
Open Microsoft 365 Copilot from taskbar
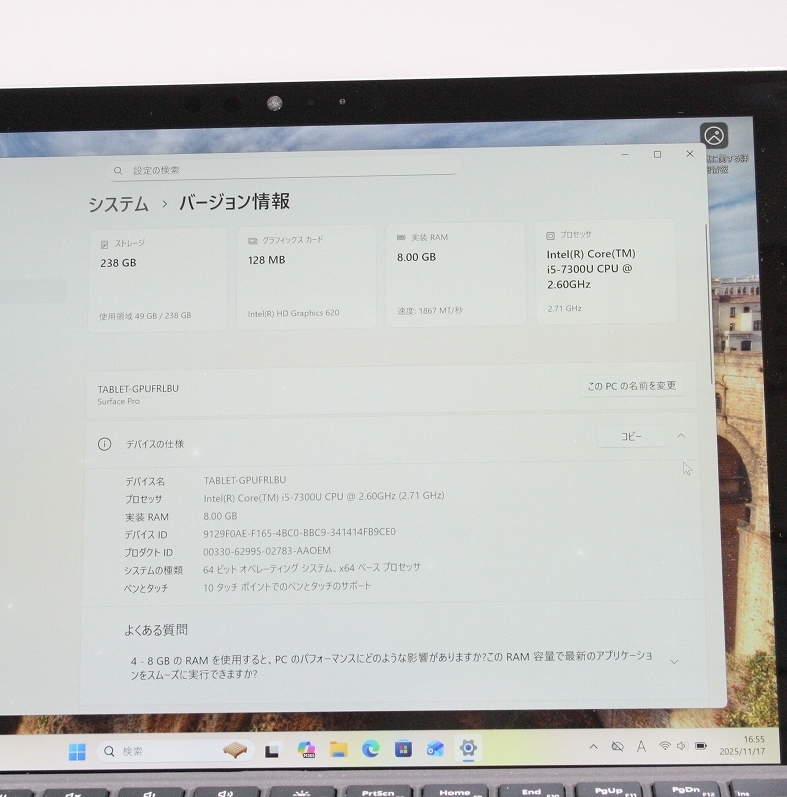click(x=307, y=750)
